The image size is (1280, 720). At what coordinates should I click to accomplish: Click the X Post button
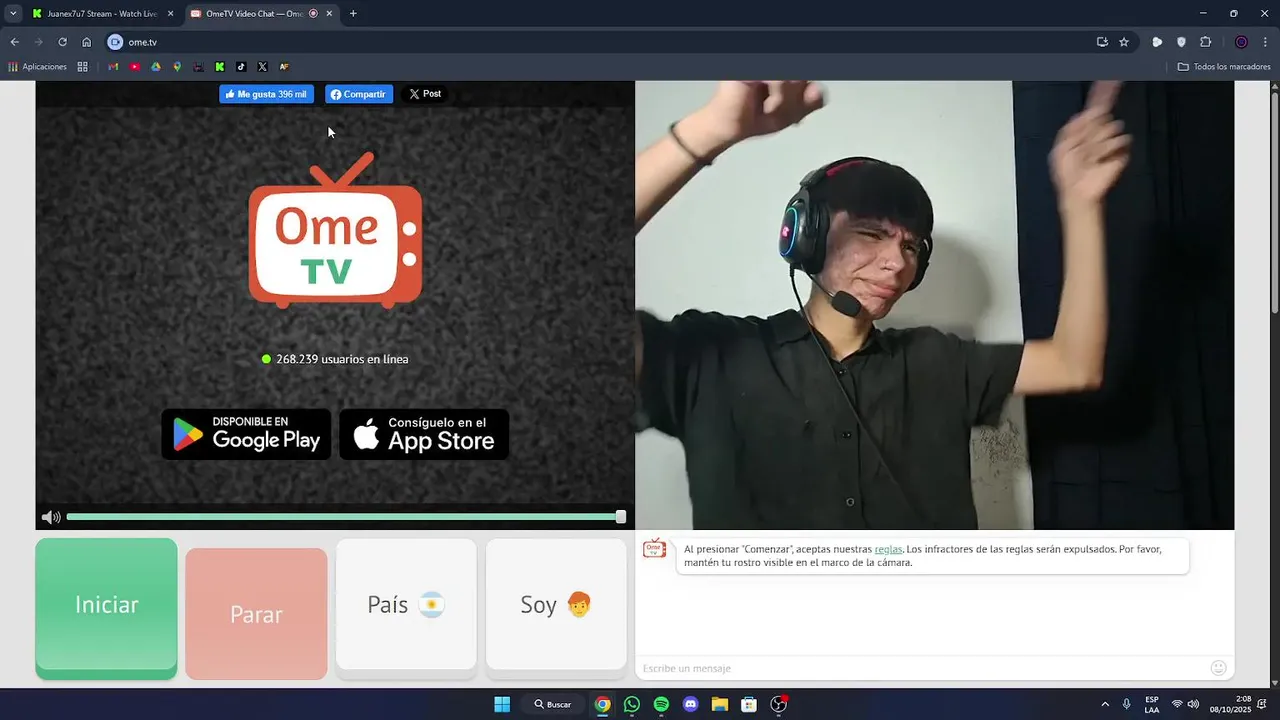click(x=425, y=94)
